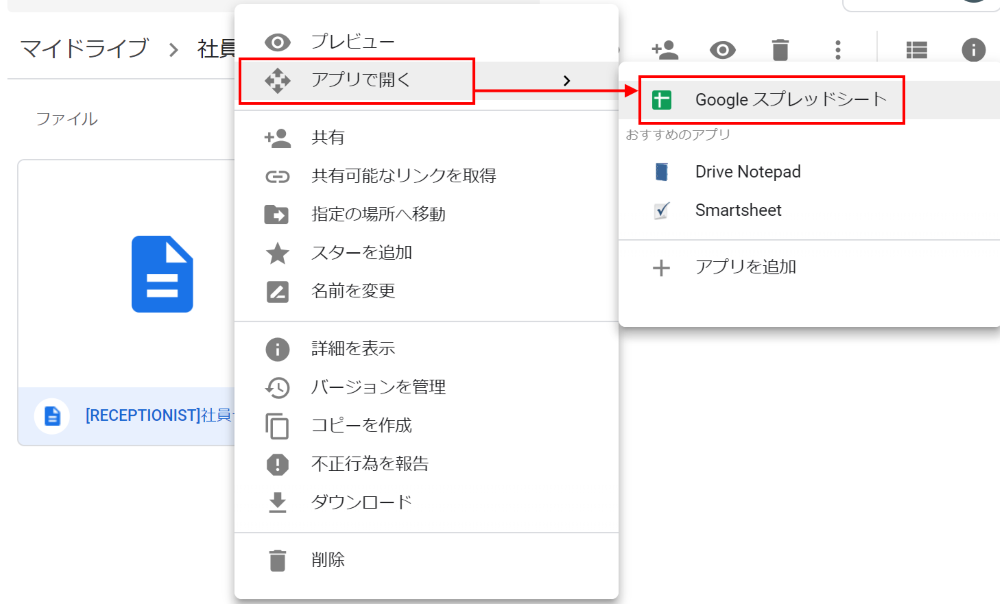Click アプリを追加 to add an app
The image size is (1000, 604).
pyautogui.click(x=745, y=267)
